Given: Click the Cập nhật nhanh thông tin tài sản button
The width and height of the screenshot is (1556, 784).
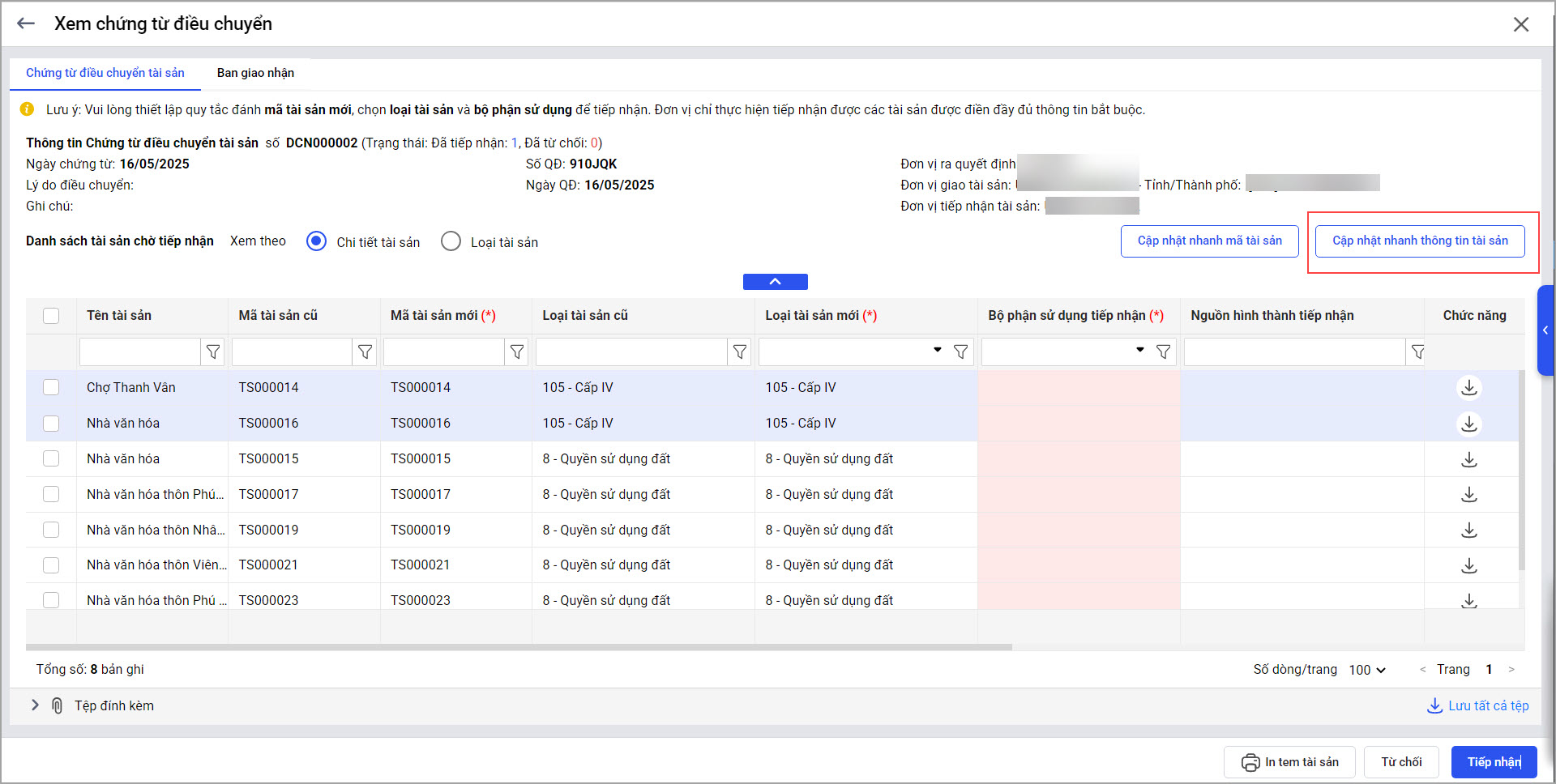Looking at the screenshot, I should tap(1420, 241).
